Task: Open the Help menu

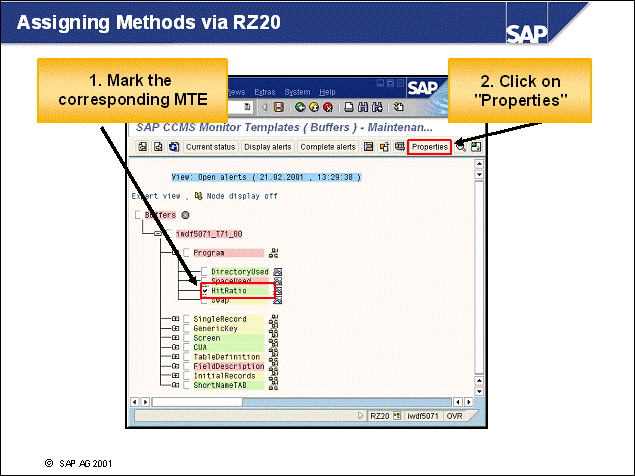Action: 327,92
